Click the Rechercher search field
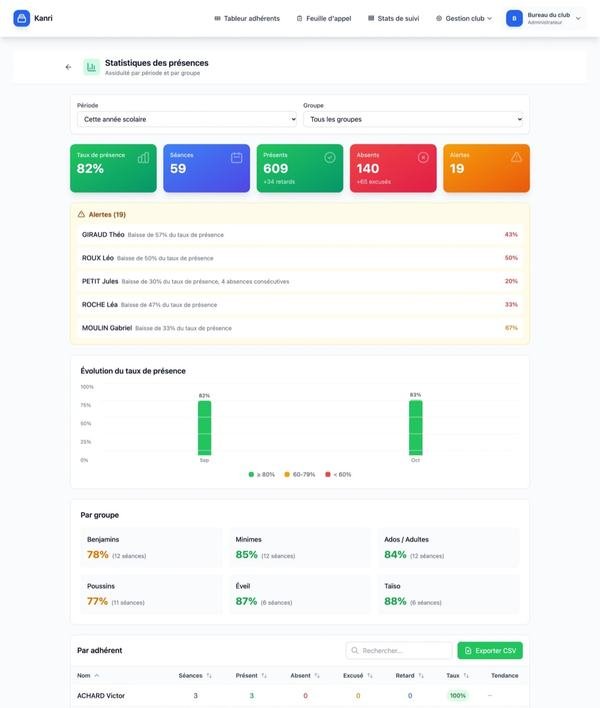Image resolution: width=600 pixels, height=708 pixels. 399,650
